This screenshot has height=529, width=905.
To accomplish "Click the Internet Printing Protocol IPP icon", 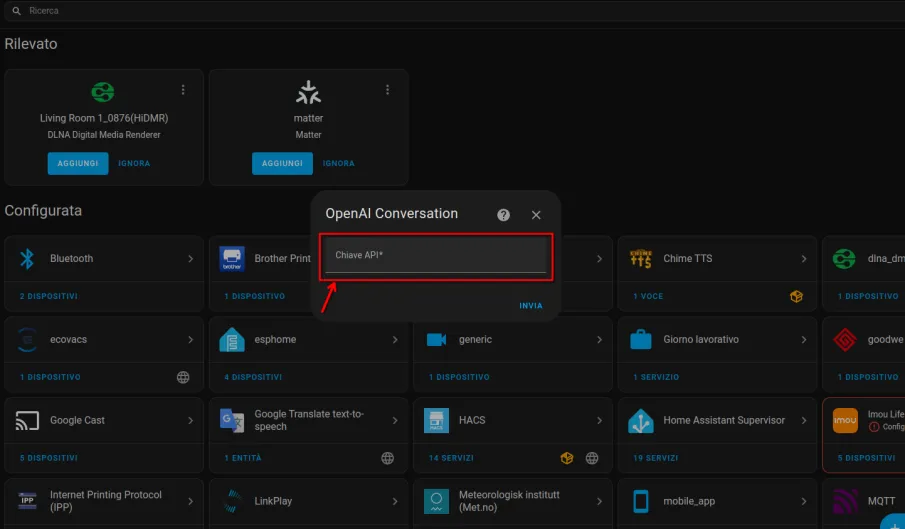I will pyautogui.click(x=27, y=501).
